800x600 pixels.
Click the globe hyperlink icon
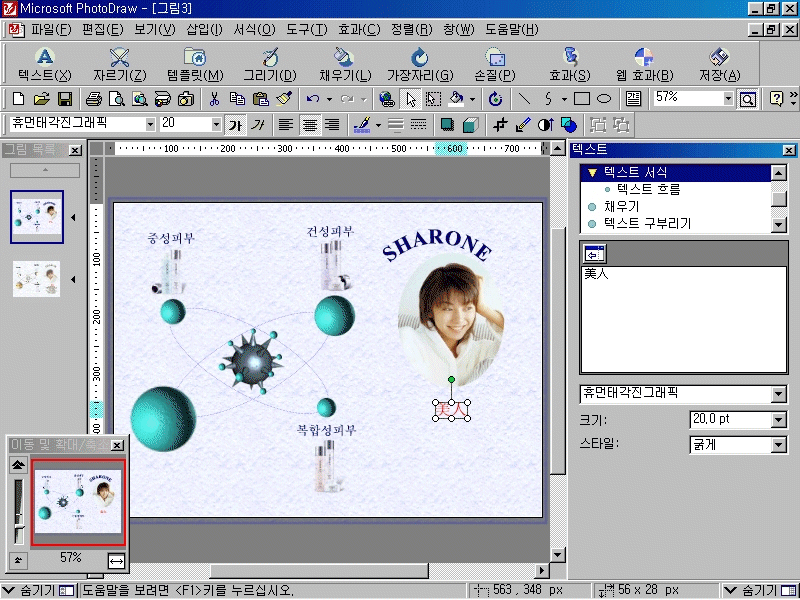pyautogui.click(x=387, y=98)
